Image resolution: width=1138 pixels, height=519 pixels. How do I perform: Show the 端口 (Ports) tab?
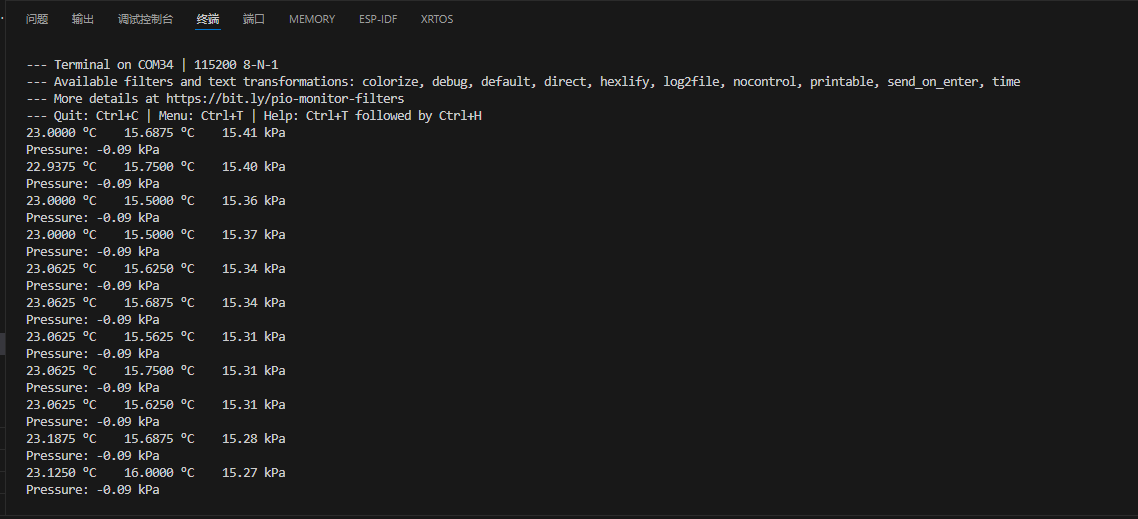254,19
